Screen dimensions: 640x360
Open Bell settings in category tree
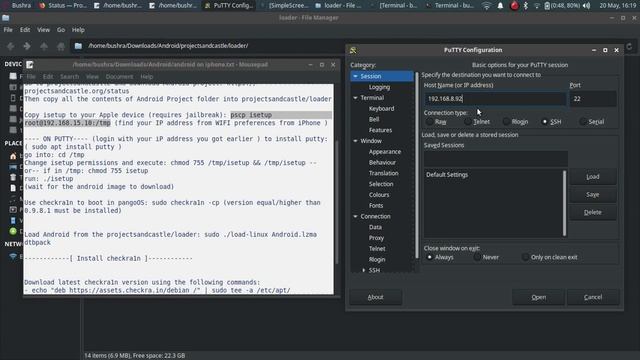374,119
